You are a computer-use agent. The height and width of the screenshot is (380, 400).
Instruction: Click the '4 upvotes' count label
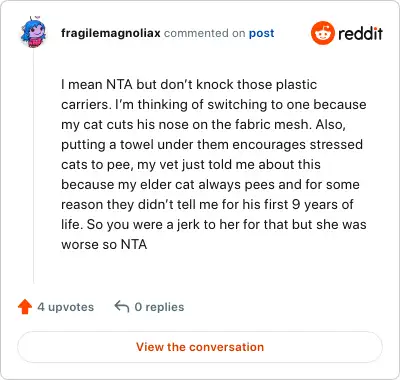[66, 307]
